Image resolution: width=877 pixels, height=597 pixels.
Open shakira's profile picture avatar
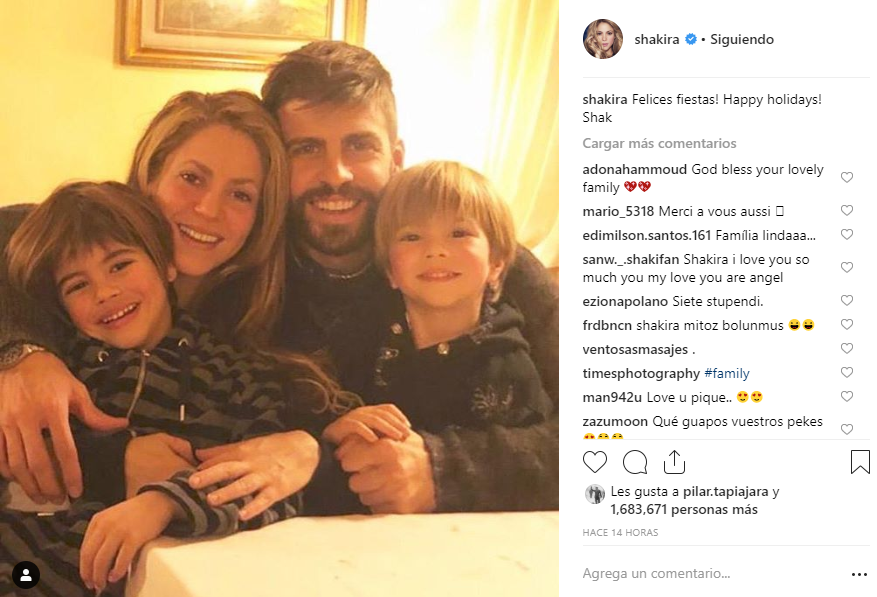[603, 39]
